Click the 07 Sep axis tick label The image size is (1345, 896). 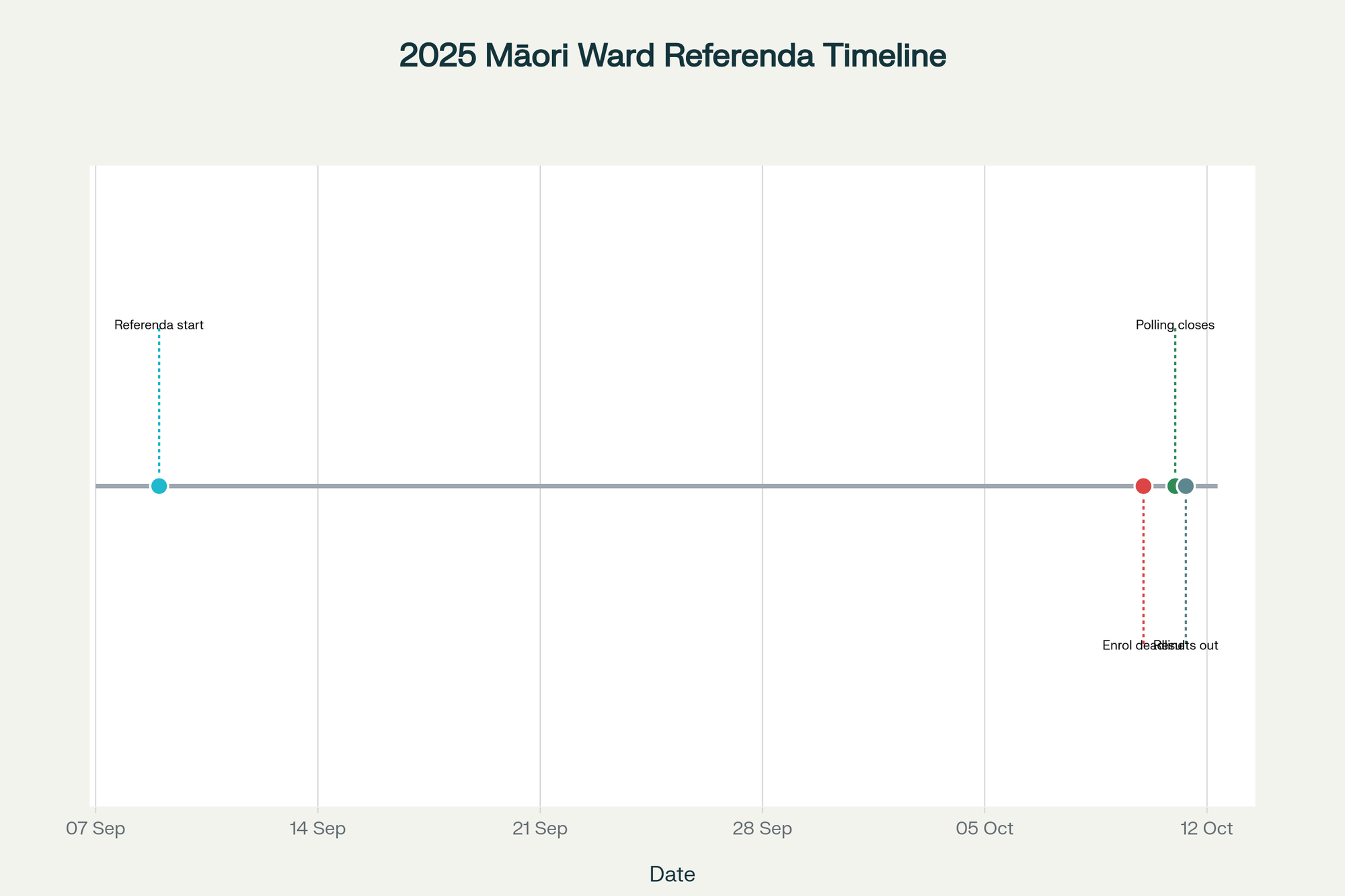click(x=95, y=829)
